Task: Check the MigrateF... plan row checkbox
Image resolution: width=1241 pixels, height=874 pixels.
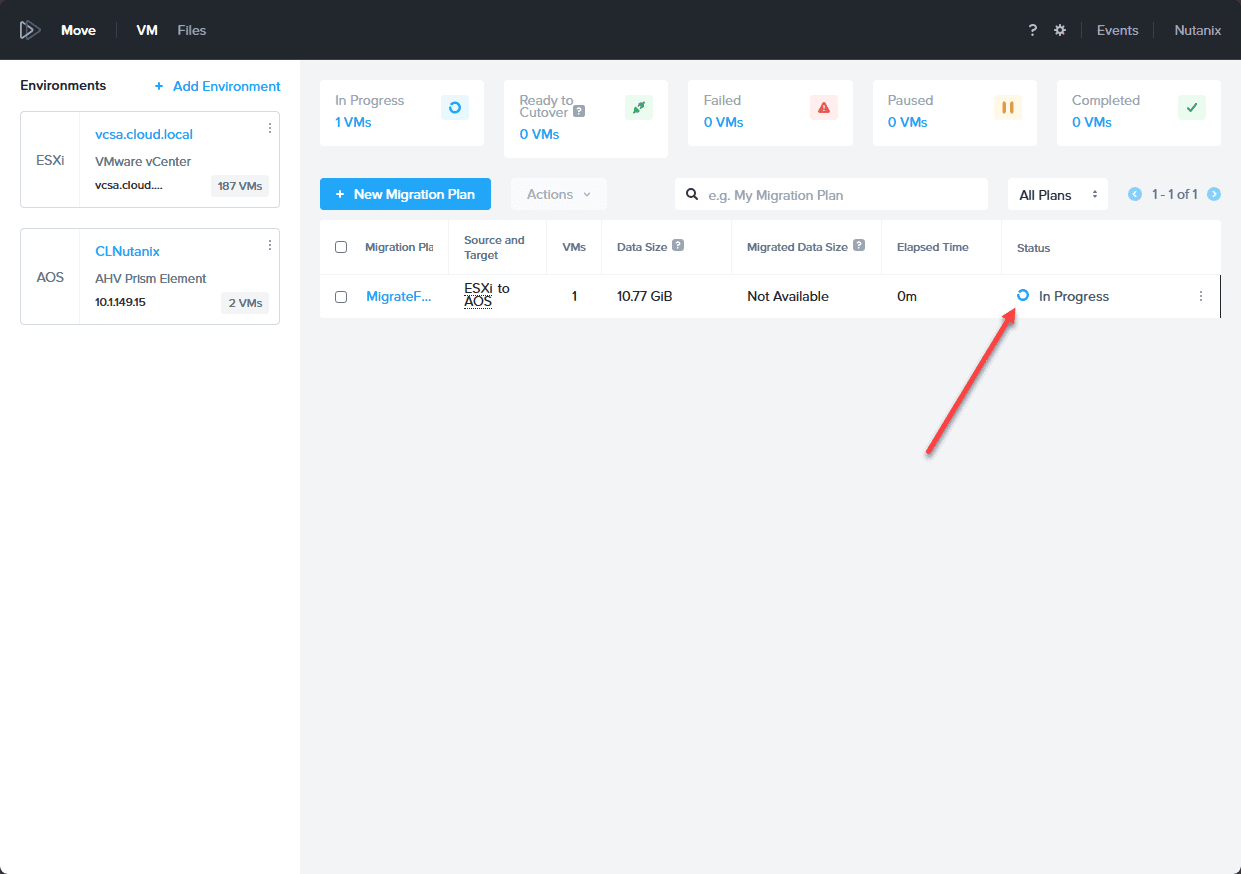Action: tap(341, 297)
